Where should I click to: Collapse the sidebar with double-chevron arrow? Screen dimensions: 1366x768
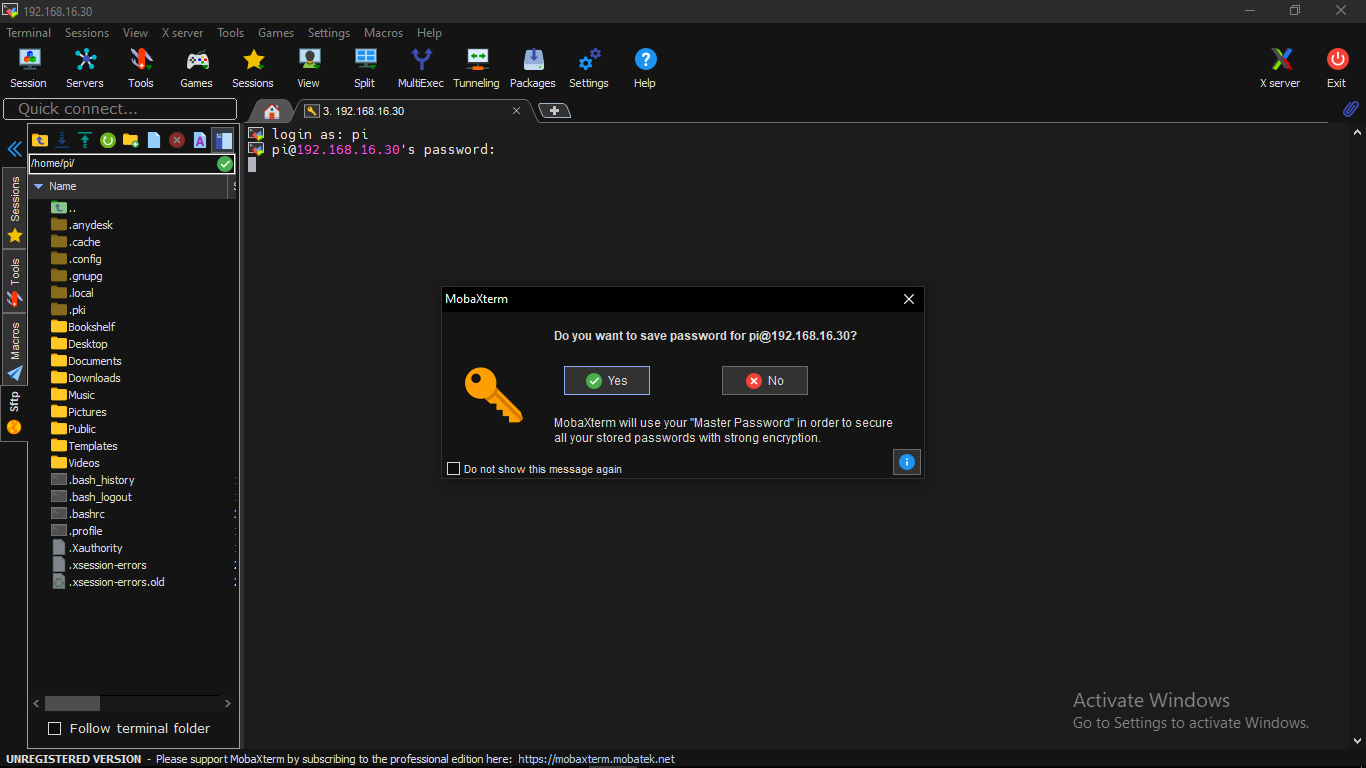click(14, 149)
